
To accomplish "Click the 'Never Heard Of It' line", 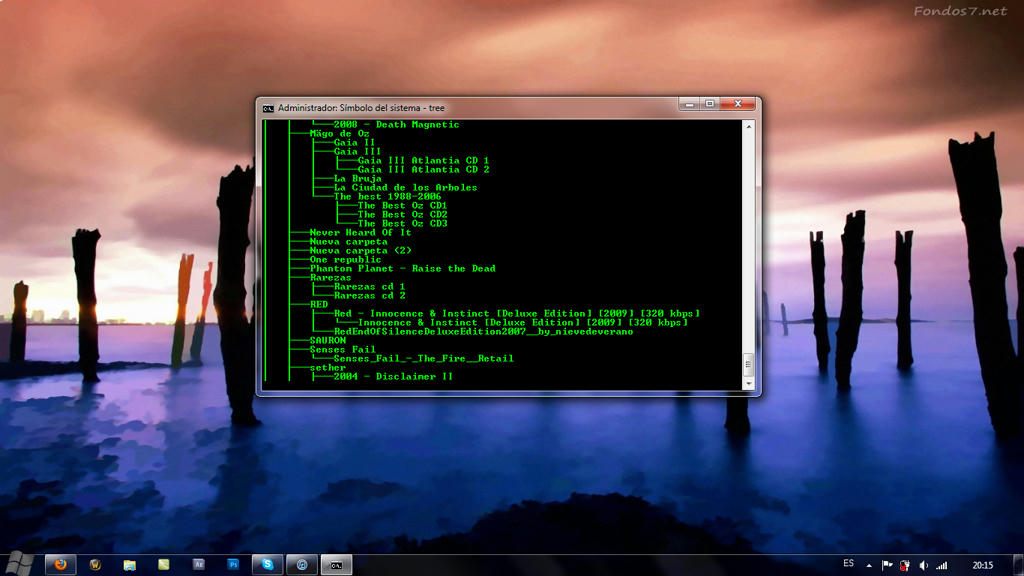I will pos(360,233).
